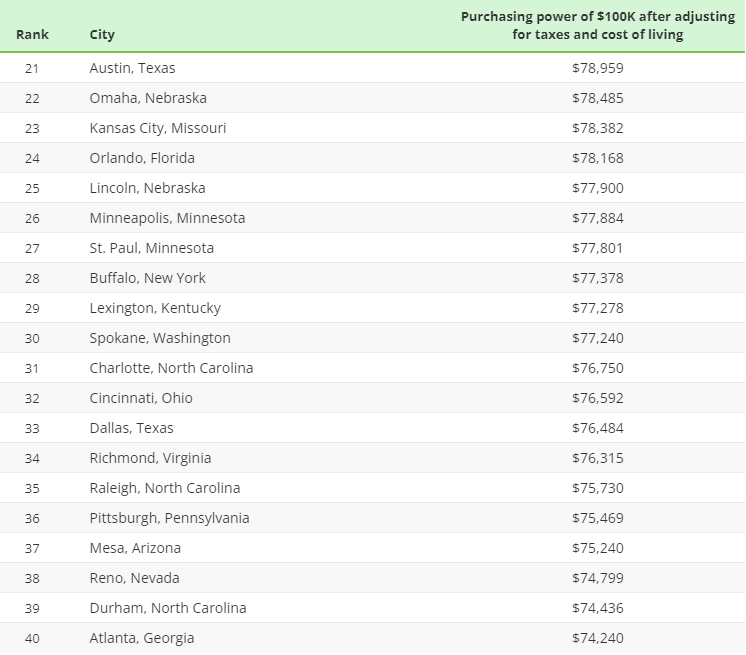Select the Cincinnati, Ohio row
The image size is (746, 655).
point(373,398)
